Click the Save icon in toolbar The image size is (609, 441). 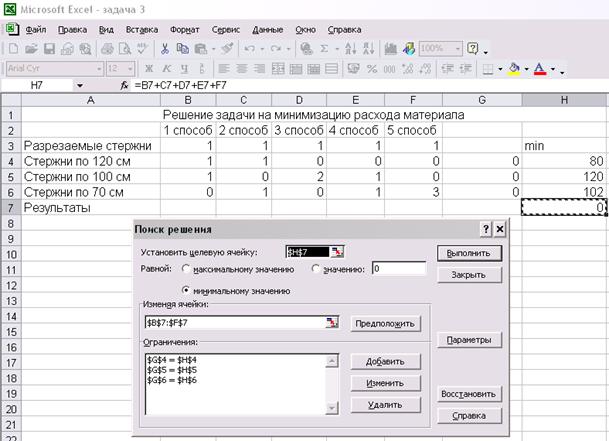click(x=49, y=48)
